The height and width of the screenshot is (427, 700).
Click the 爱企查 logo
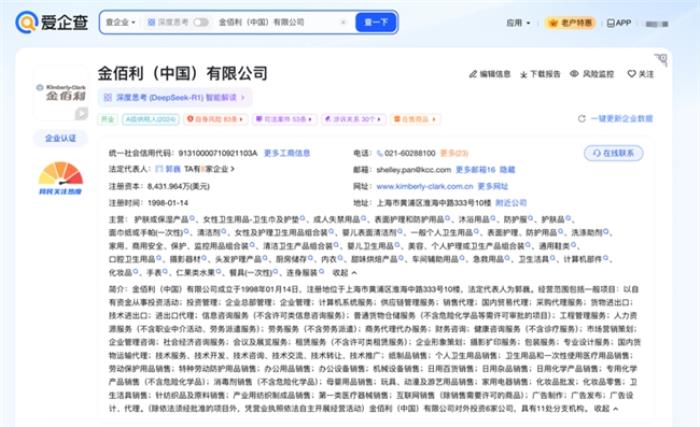coord(51,22)
